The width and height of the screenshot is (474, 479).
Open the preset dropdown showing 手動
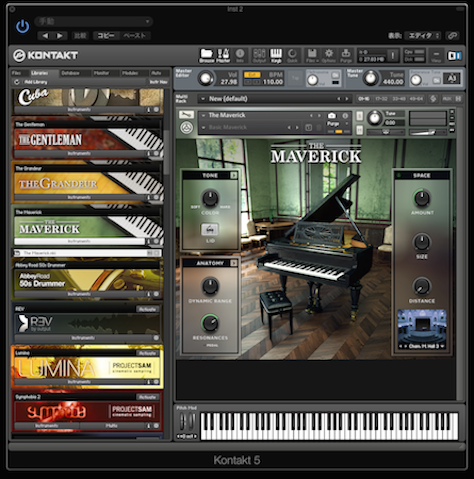[x=94, y=22]
